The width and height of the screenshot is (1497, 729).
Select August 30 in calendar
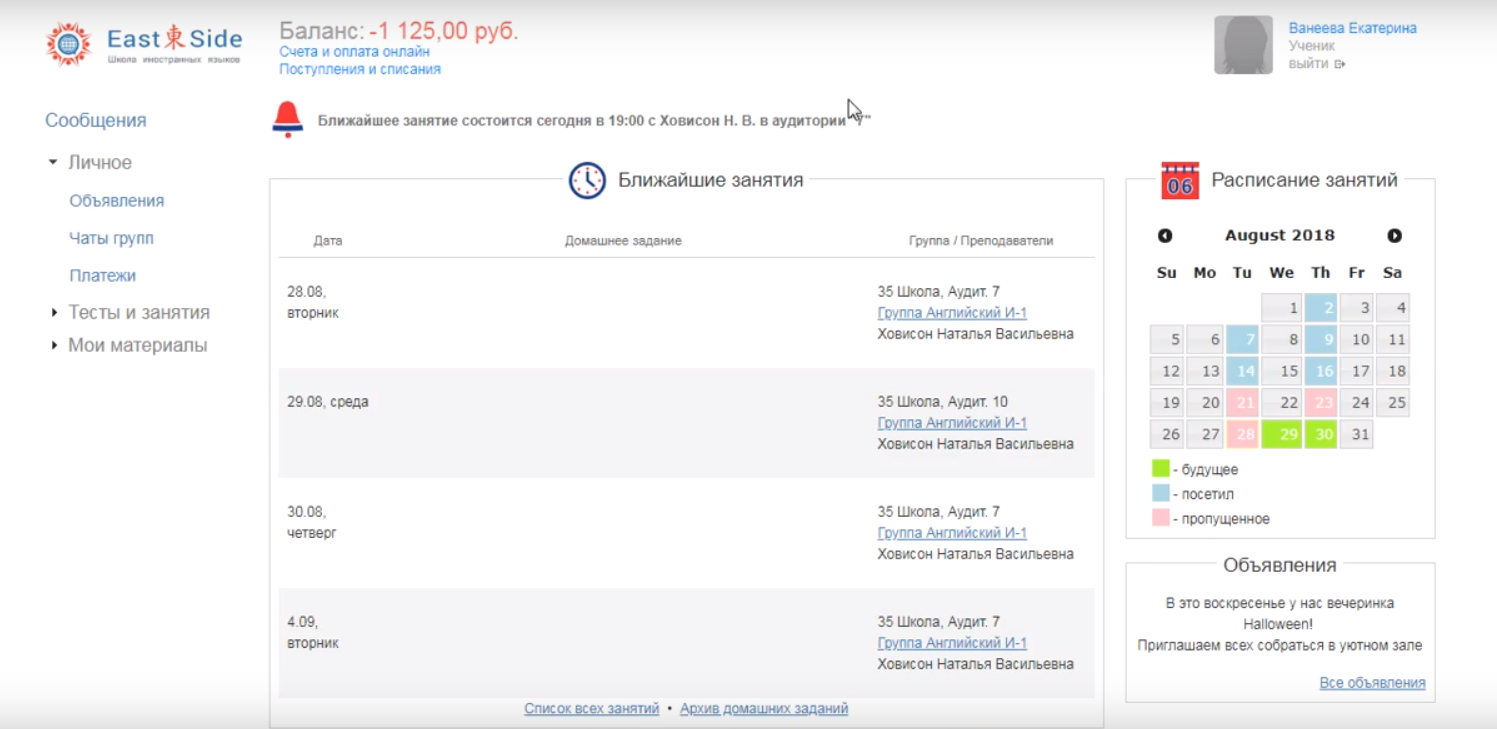click(1321, 434)
